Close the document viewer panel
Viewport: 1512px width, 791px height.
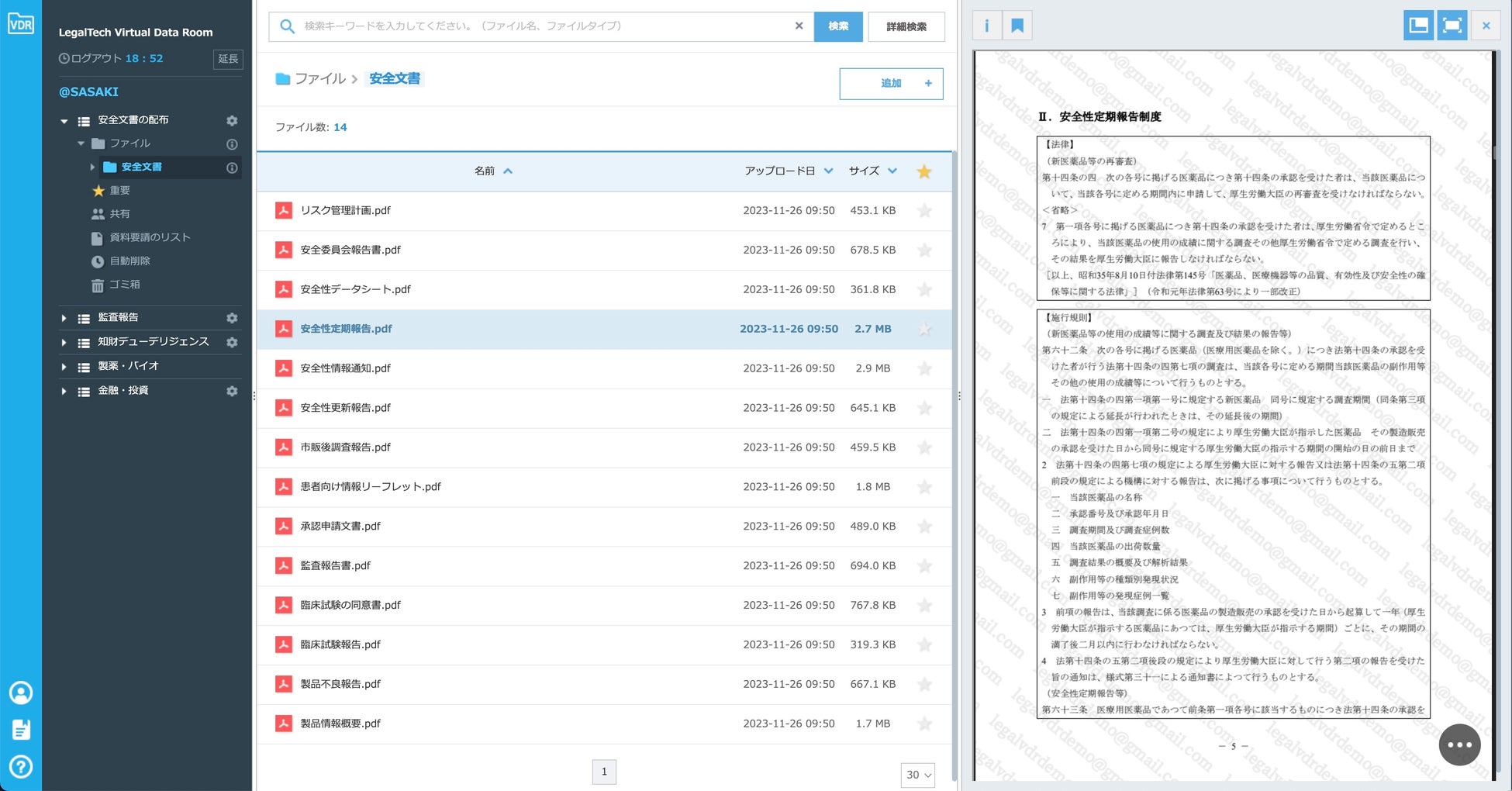pyautogui.click(x=1486, y=26)
